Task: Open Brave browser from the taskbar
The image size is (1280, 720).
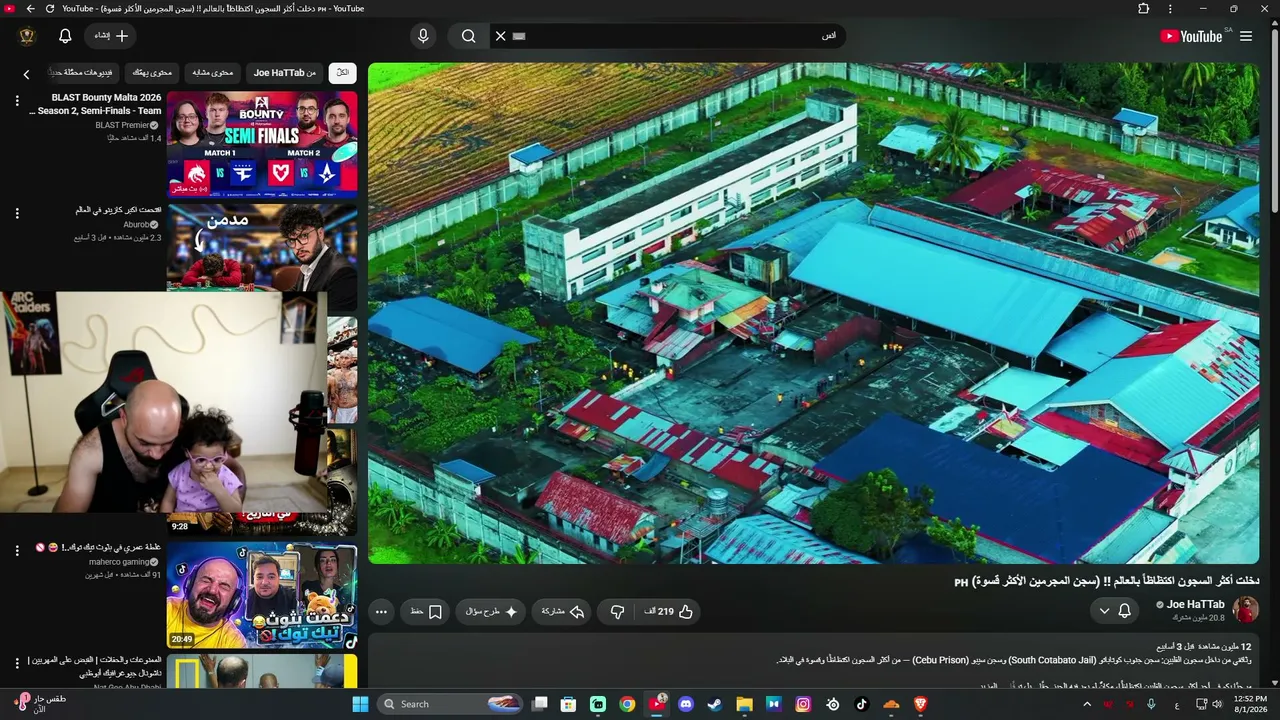Action: (920, 704)
